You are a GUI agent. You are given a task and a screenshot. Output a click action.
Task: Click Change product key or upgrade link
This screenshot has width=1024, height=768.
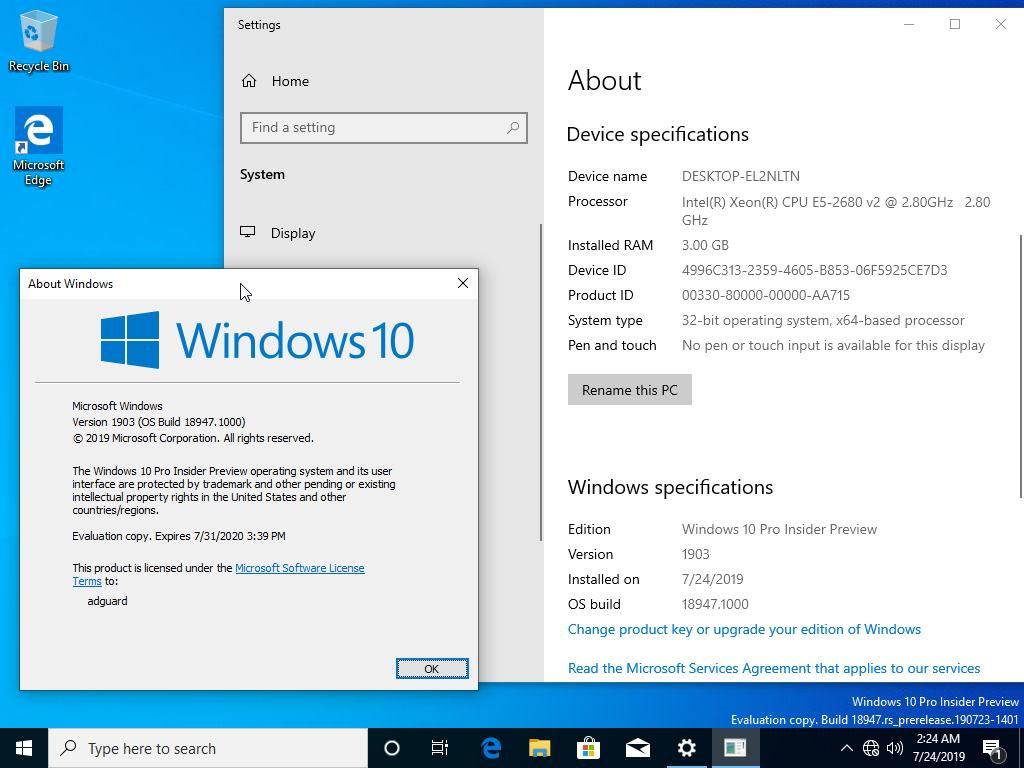[x=744, y=629]
